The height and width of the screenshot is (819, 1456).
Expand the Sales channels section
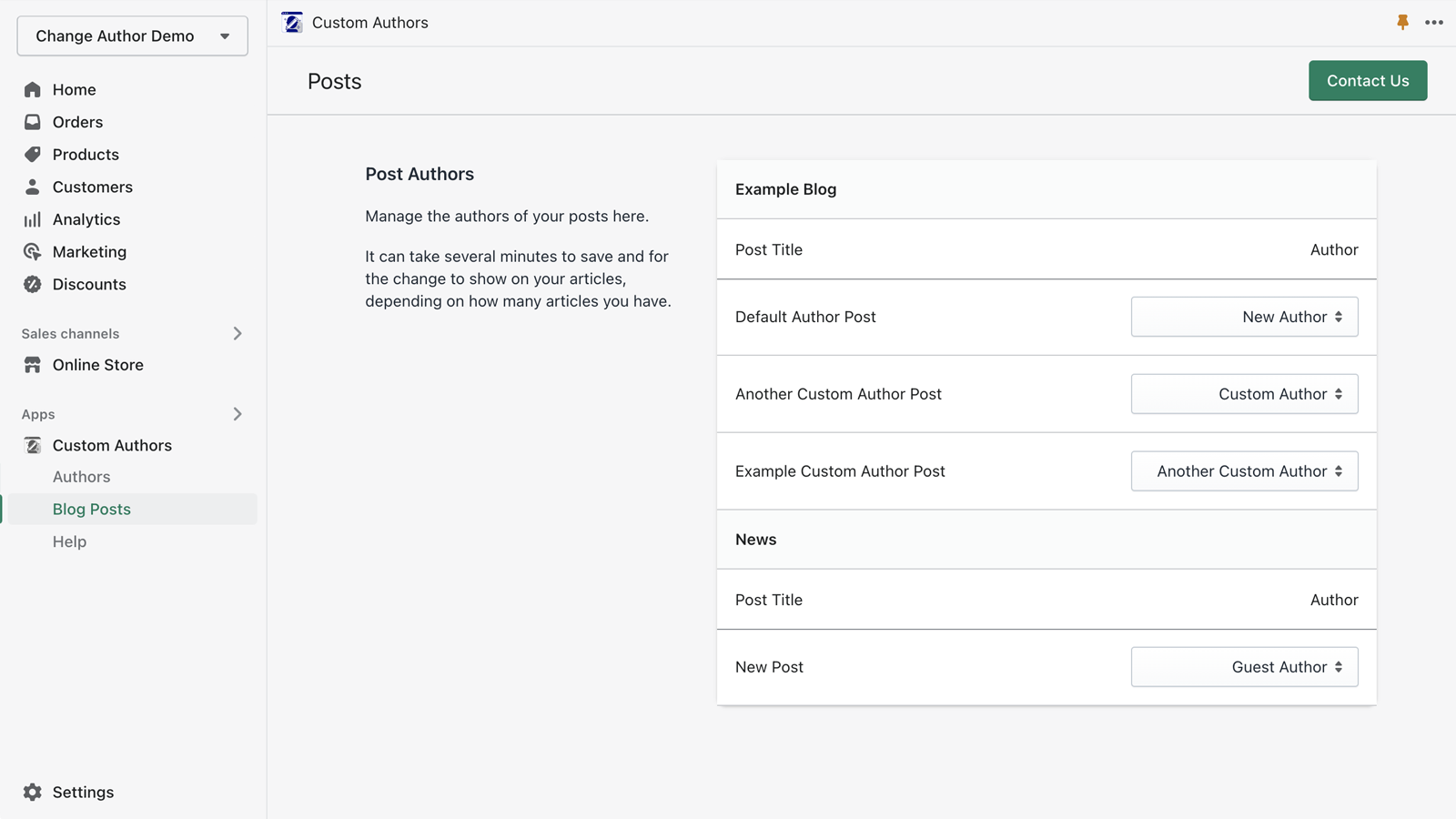click(238, 333)
